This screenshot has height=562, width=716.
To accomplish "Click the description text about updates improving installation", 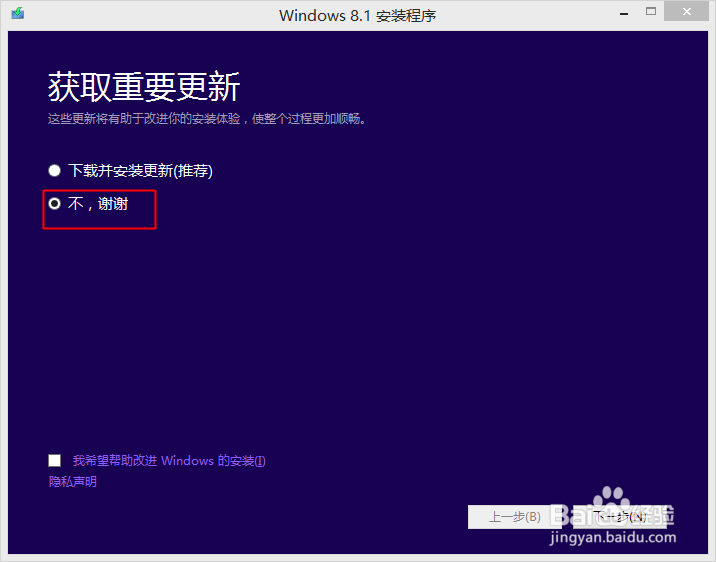I will click(207, 119).
